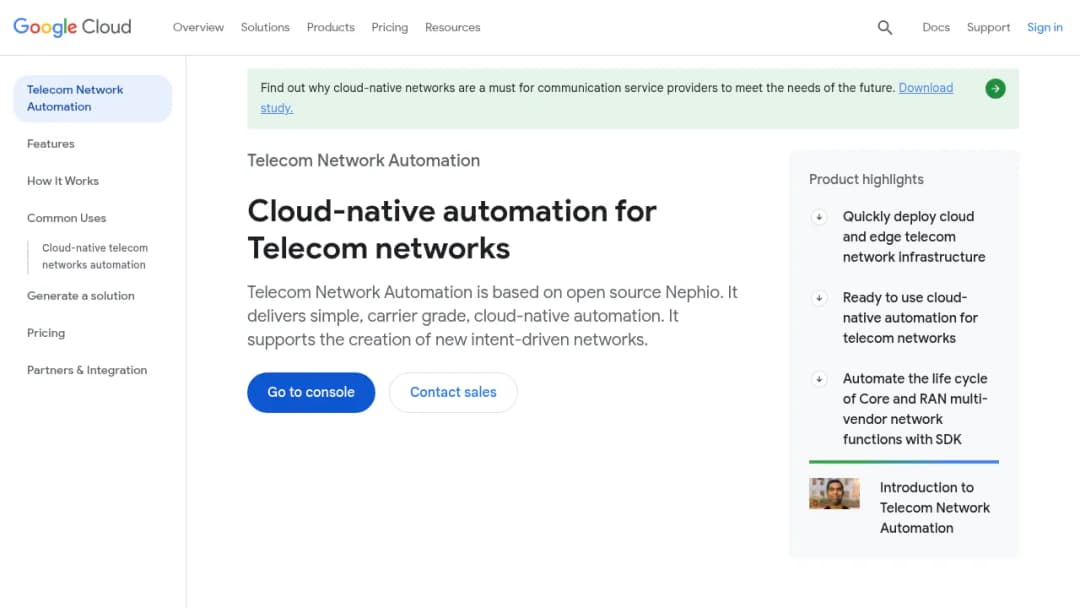Go to Docs
Image resolution: width=1080 pixels, height=608 pixels.
(x=936, y=27)
